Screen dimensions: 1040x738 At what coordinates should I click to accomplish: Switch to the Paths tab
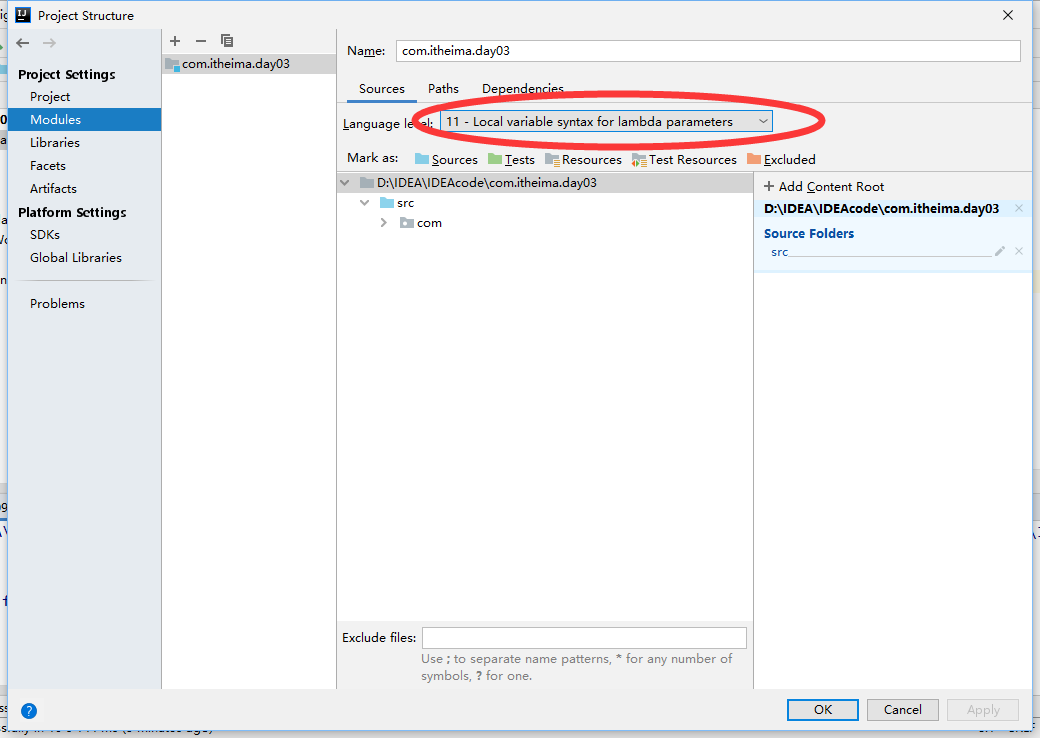[443, 89]
